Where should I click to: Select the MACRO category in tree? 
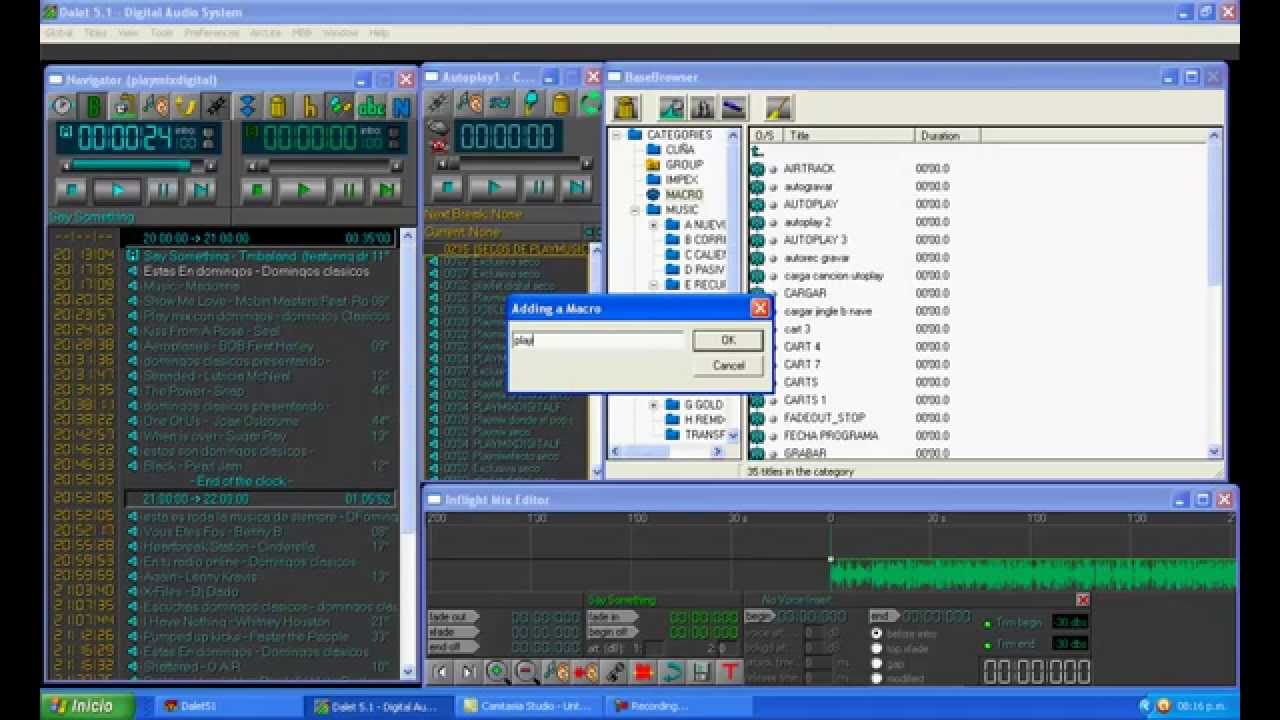(683, 195)
